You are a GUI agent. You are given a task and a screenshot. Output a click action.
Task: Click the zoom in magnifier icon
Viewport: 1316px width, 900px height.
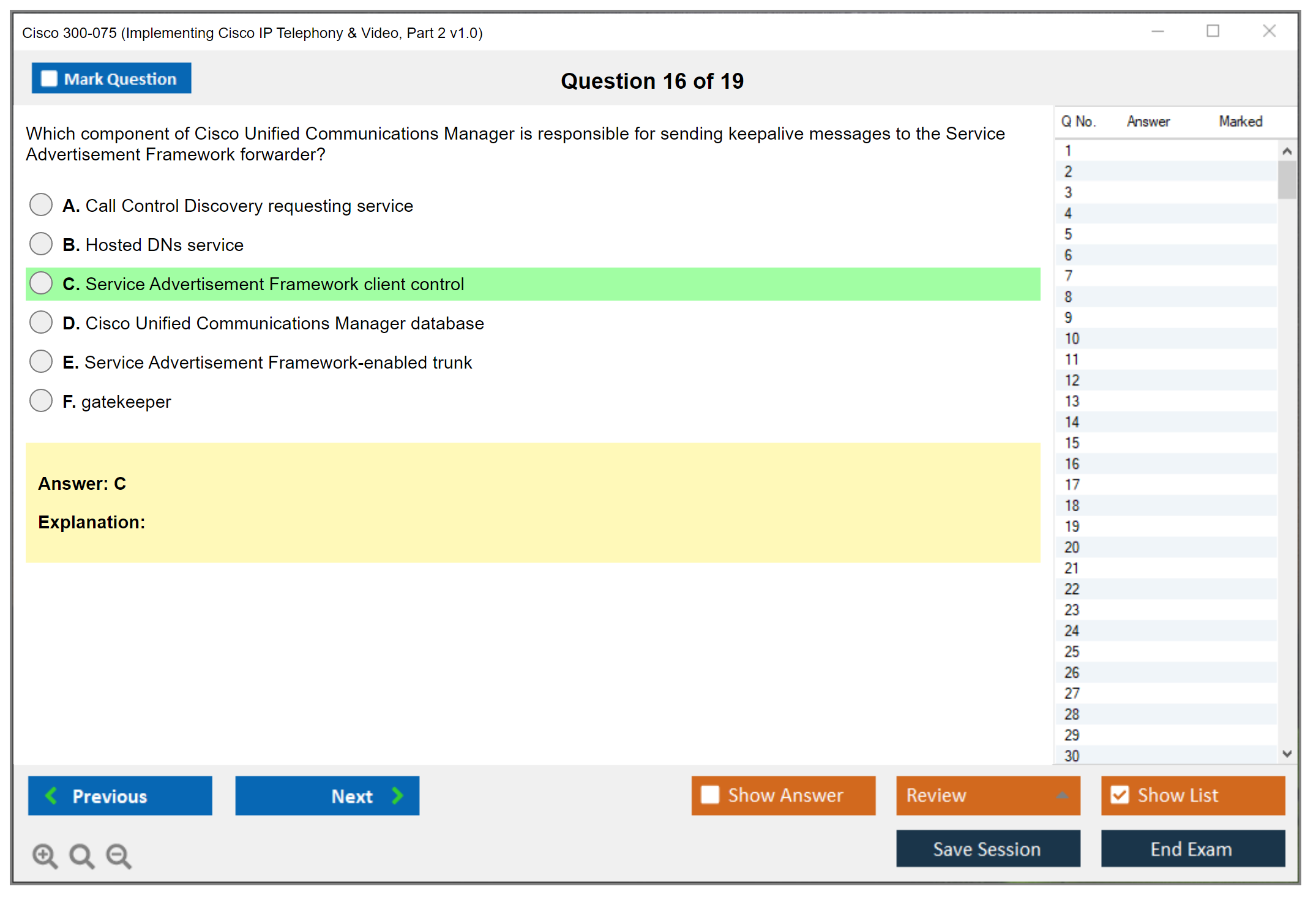point(44,855)
